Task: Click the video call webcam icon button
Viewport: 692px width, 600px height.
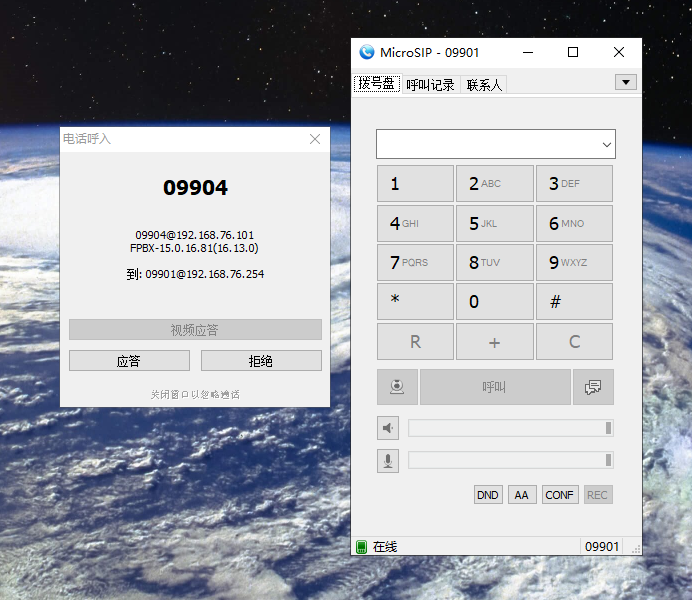Action: pos(397,387)
